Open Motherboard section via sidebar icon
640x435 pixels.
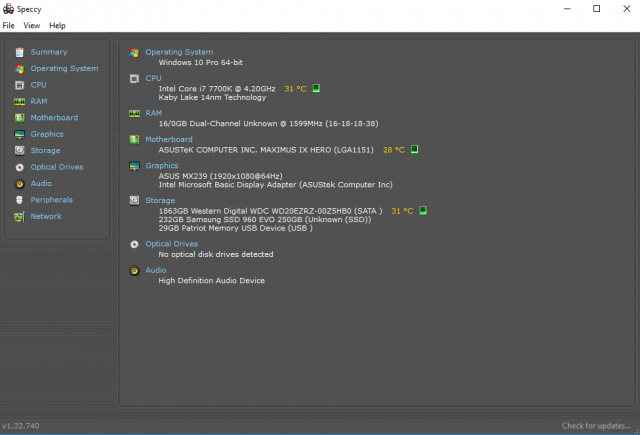[x=19, y=118]
